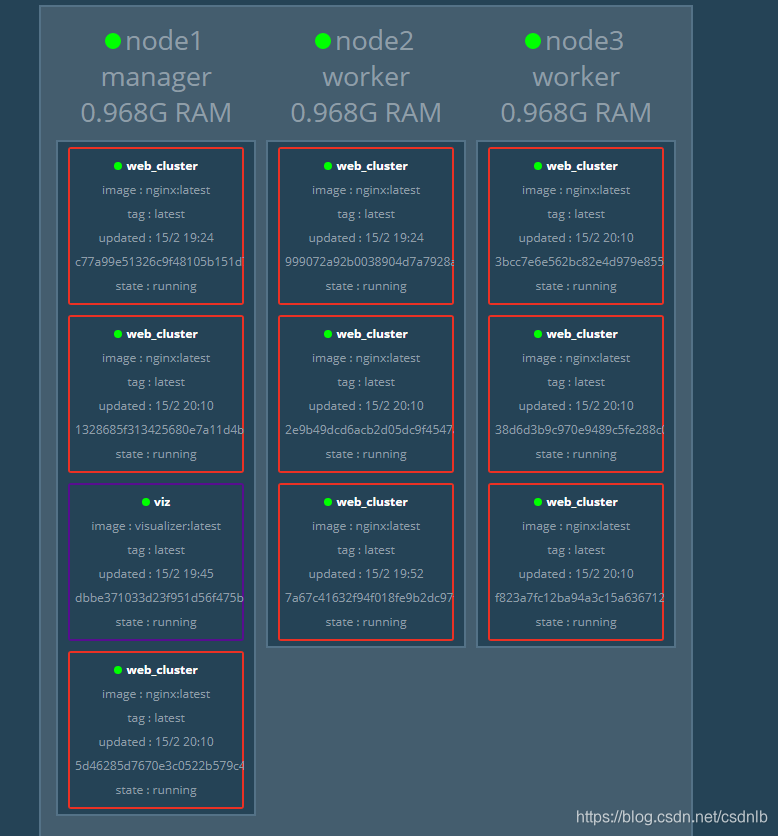The image size is (778, 836).
Task: Click web_cluster title in 999072a92b00 card
Action: pos(372,166)
